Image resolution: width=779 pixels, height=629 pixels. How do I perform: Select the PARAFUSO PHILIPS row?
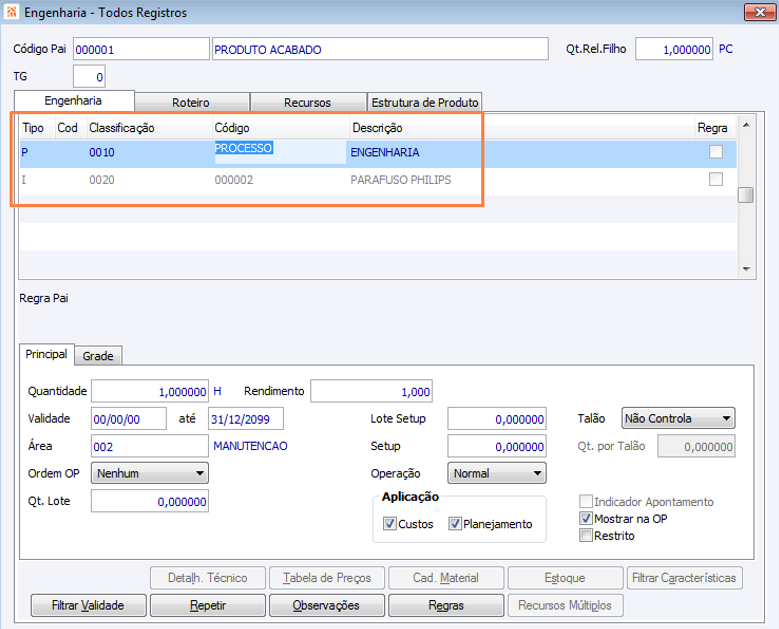pos(378,179)
